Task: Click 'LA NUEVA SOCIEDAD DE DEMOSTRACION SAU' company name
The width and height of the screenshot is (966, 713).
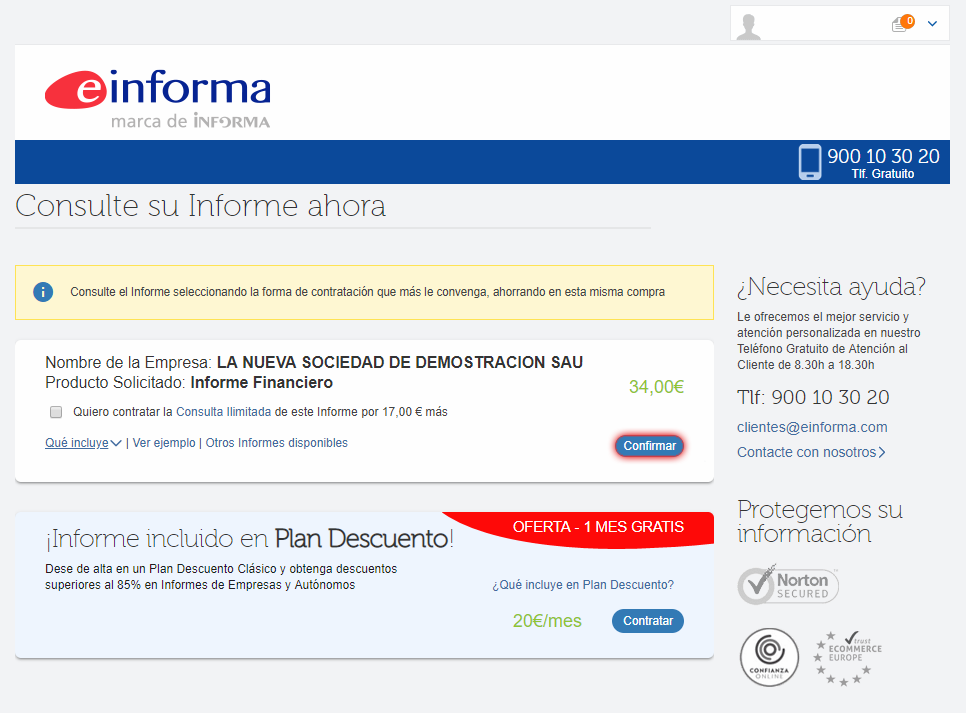Action: click(x=400, y=362)
